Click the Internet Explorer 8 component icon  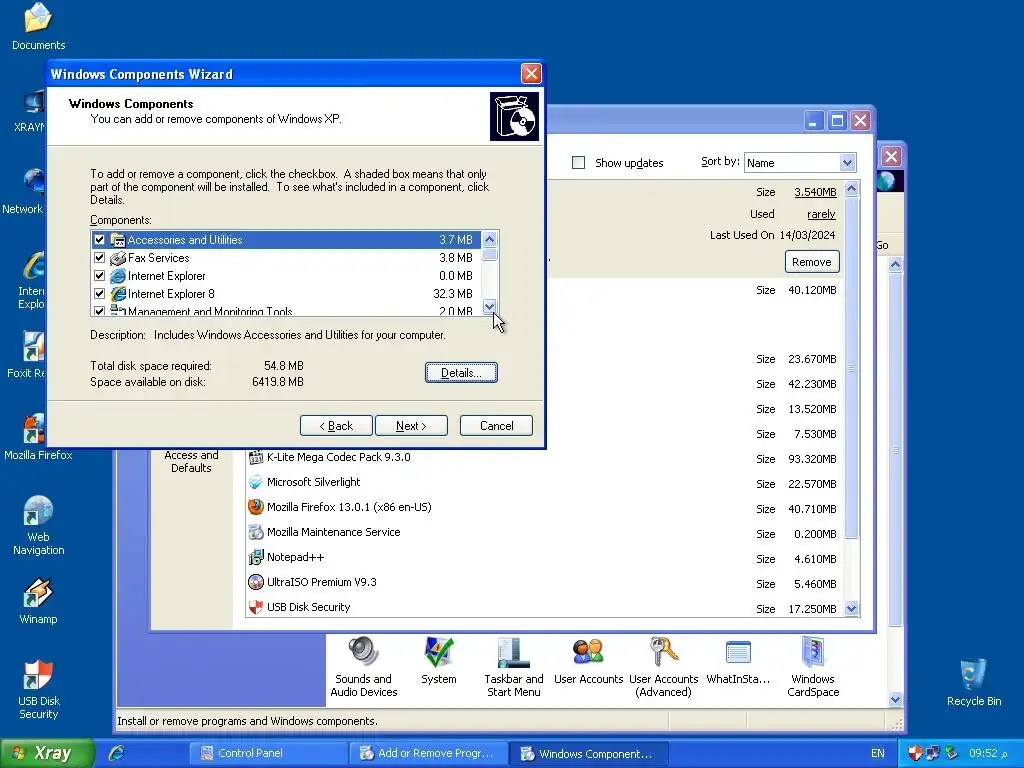(118, 294)
